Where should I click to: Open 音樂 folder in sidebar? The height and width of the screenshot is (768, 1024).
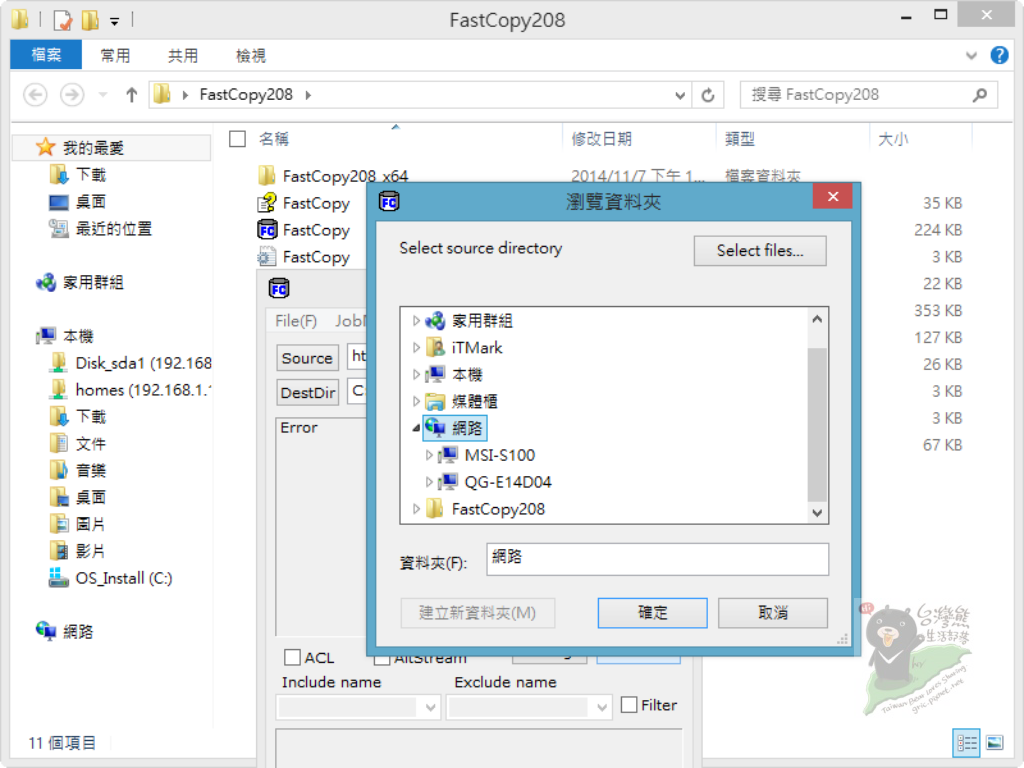(x=90, y=470)
